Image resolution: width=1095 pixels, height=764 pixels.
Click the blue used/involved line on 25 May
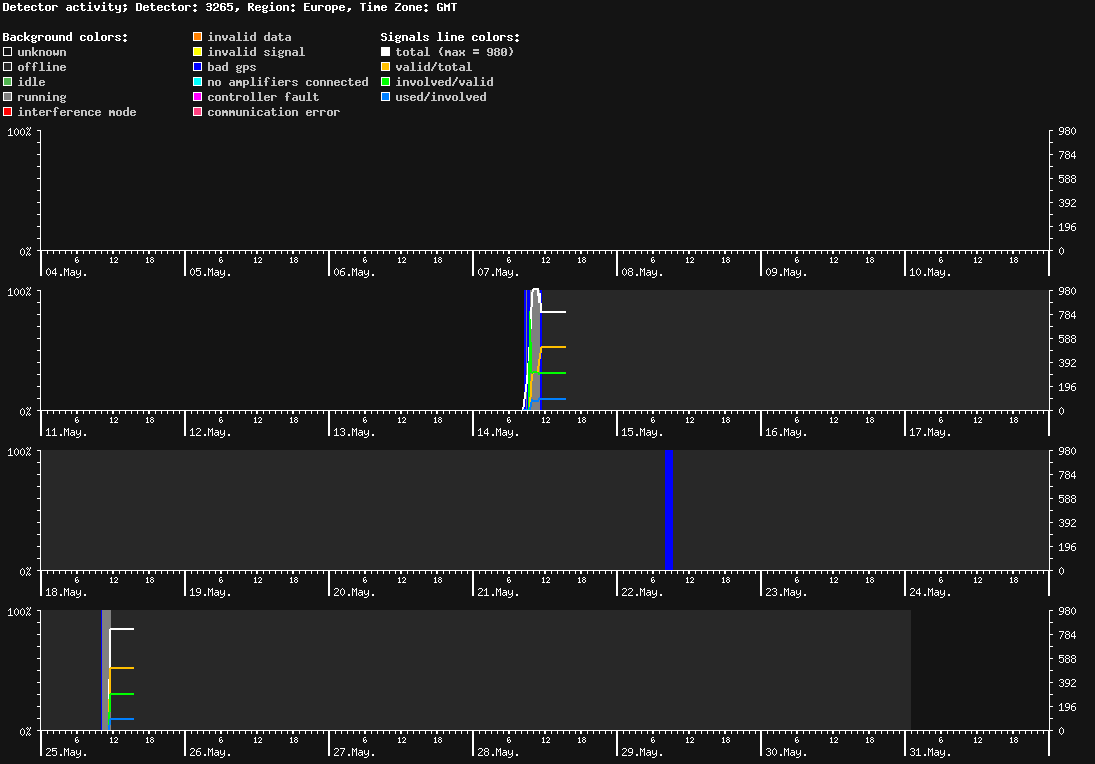tap(122, 719)
